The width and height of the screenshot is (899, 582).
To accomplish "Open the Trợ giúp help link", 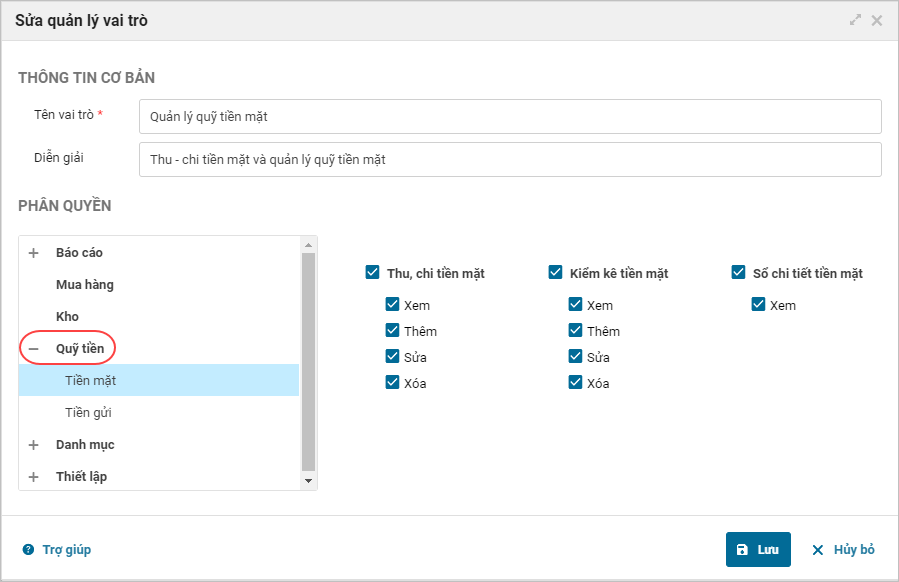I will click(x=66, y=550).
